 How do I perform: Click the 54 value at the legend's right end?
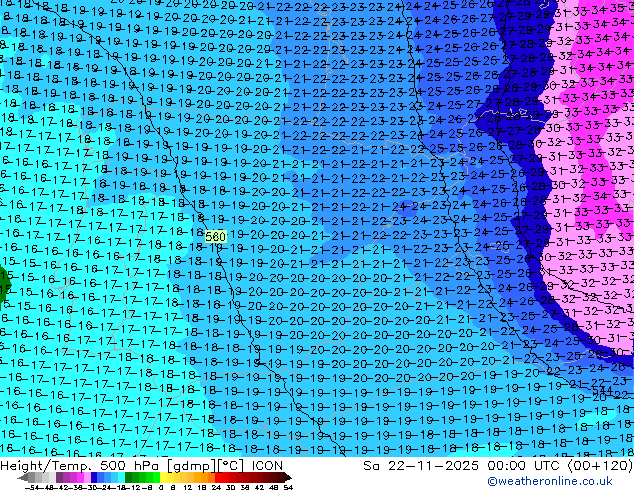pos(287,487)
